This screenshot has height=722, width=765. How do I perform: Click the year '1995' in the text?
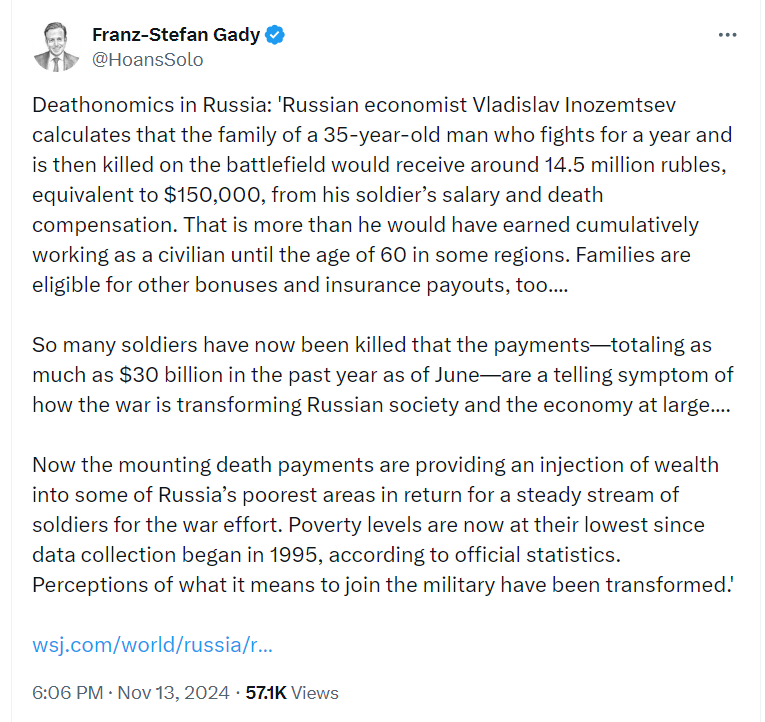[x=294, y=555]
